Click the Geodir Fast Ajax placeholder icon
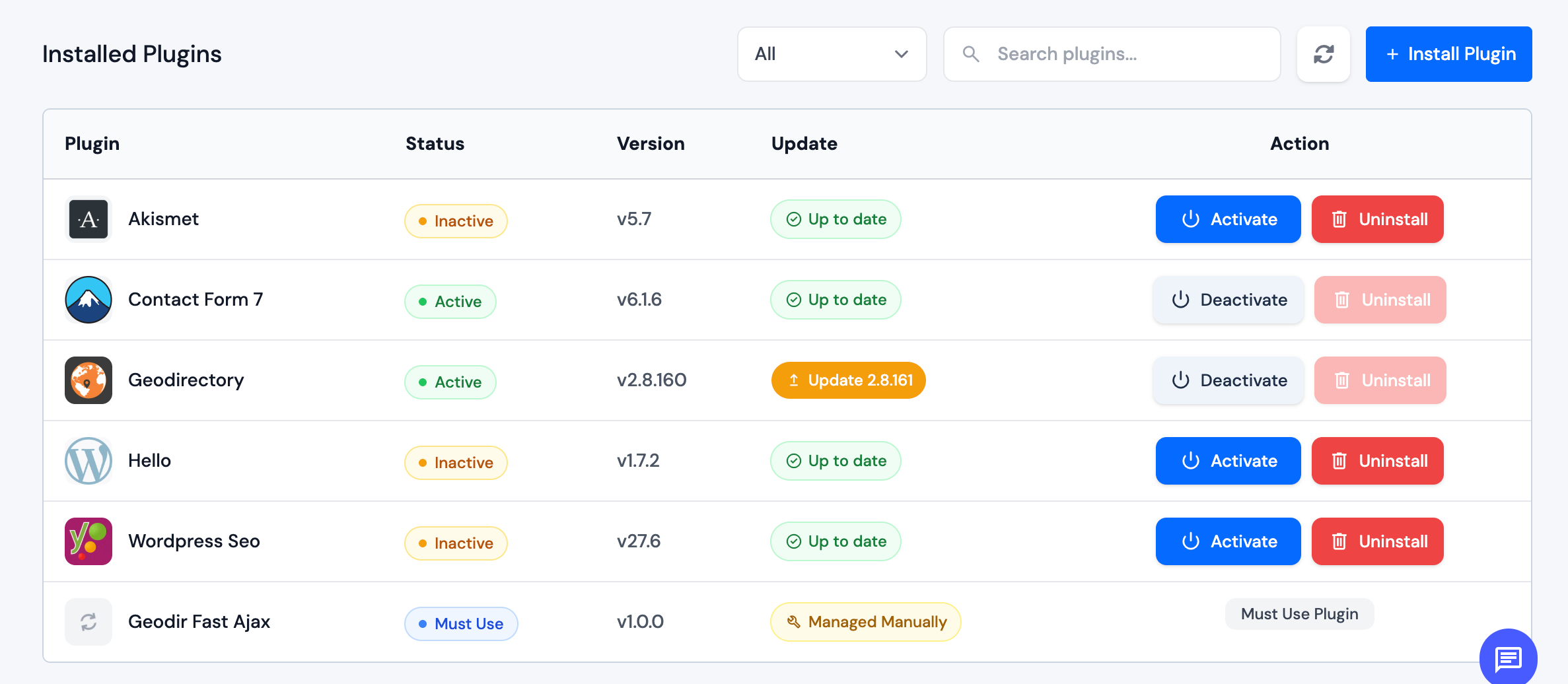This screenshot has height=684, width=1568. click(x=89, y=622)
